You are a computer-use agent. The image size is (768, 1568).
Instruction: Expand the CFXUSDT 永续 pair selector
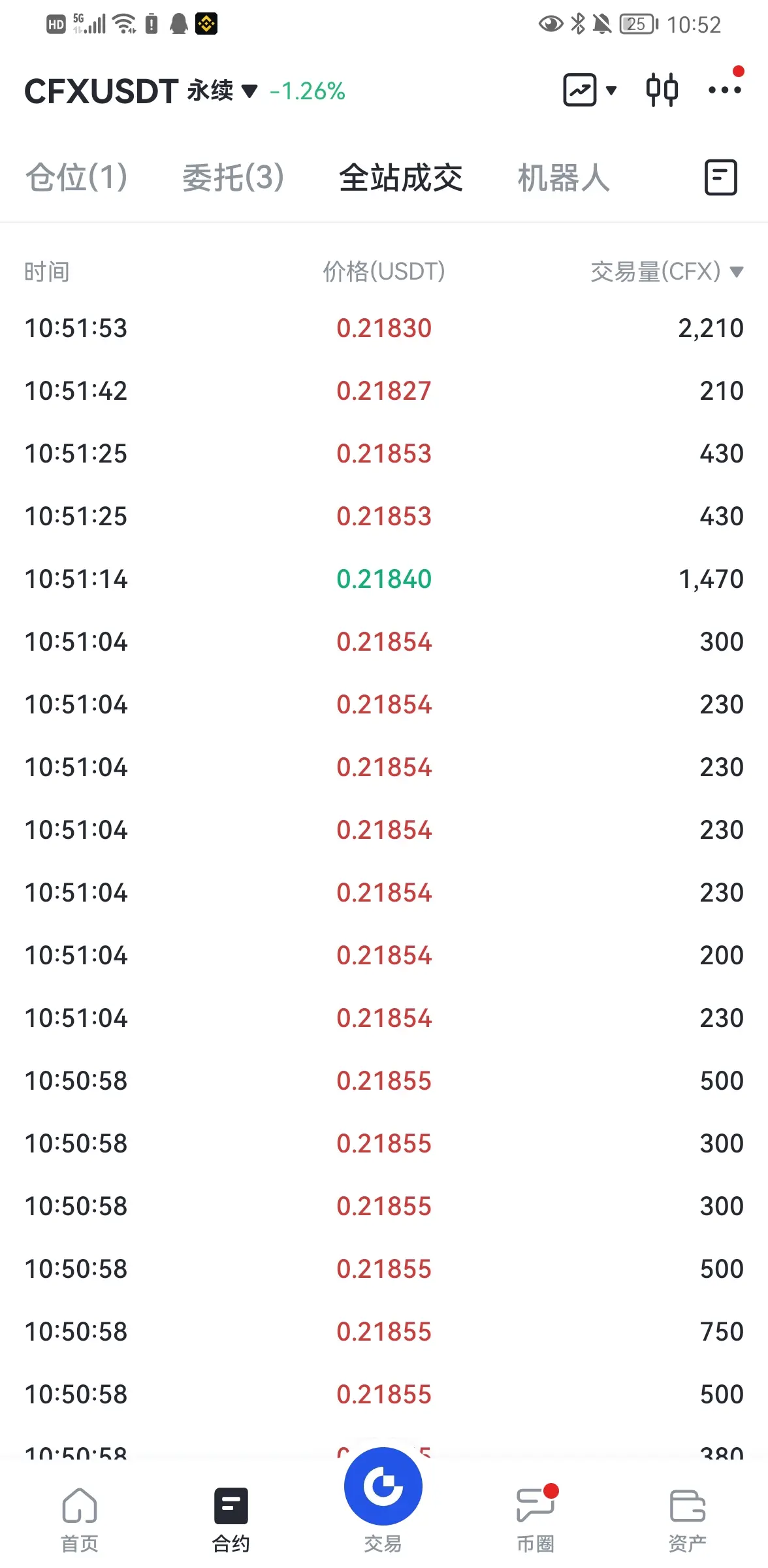pyautogui.click(x=140, y=91)
